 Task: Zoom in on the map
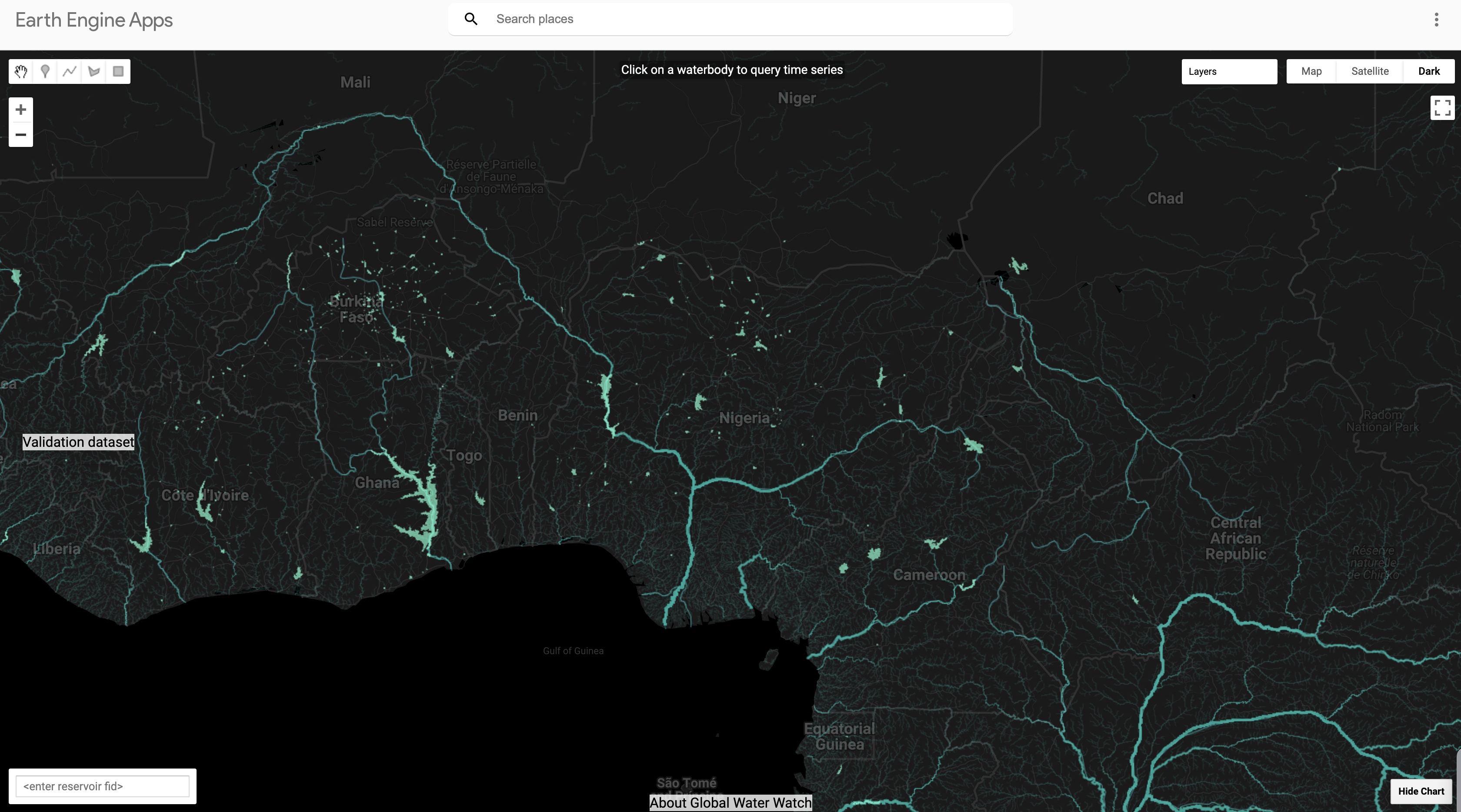(21, 110)
